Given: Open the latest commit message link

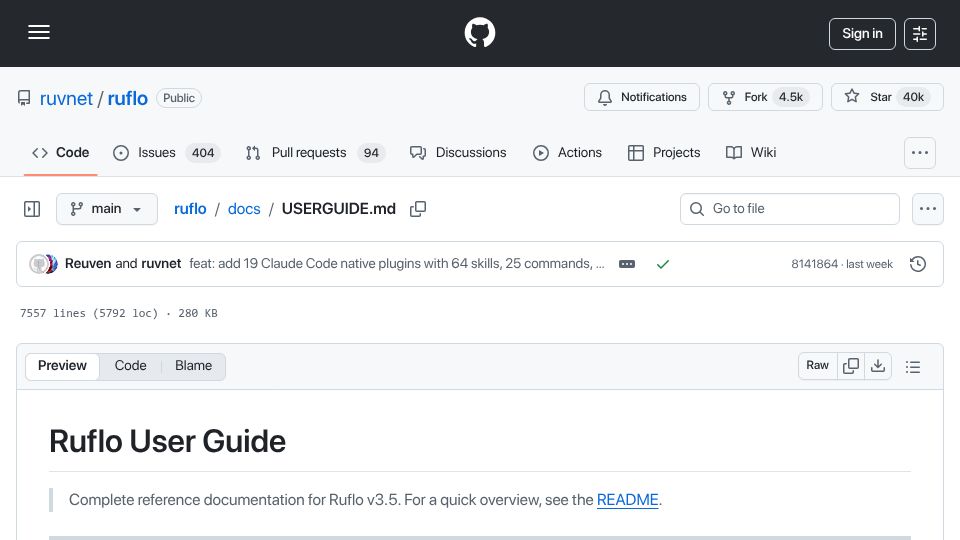Looking at the screenshot, I should [397, 263].
